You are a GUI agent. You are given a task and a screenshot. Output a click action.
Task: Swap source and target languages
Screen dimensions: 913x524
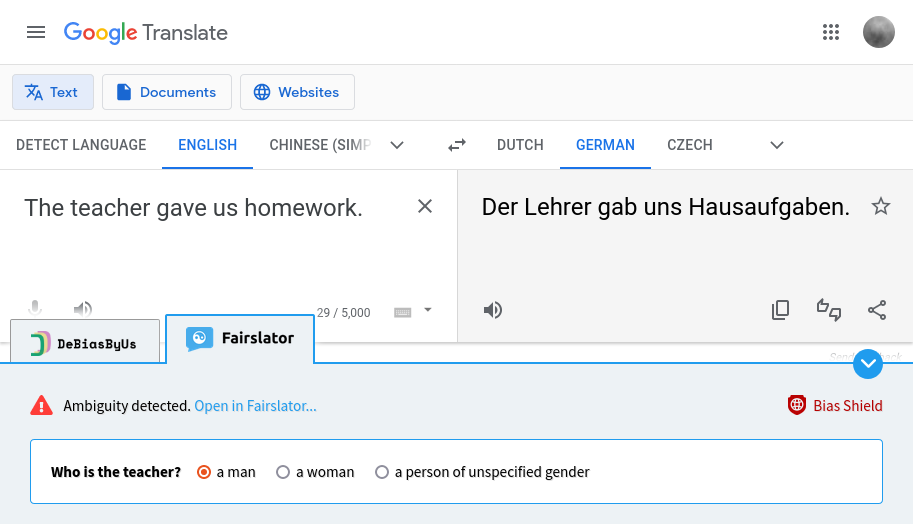(x=457, y=145)
